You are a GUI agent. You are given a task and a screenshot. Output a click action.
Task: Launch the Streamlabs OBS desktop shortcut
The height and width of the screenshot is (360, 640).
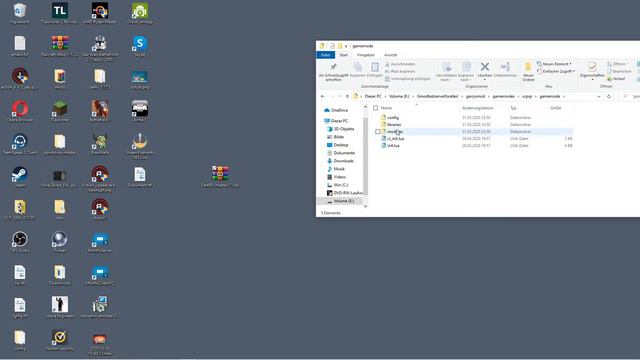pyautogui.click(x=140, y=146)
